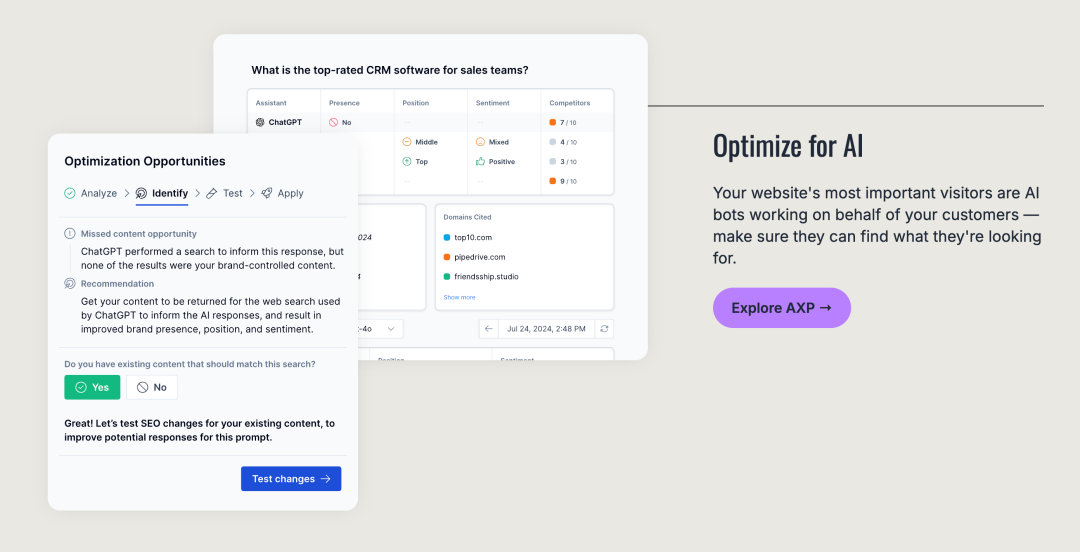Click the Positive thumbs-up icon
Image resolution: width=1080 pixels, height=552 pixels.
pyautogui.click(x=481, y=161)
